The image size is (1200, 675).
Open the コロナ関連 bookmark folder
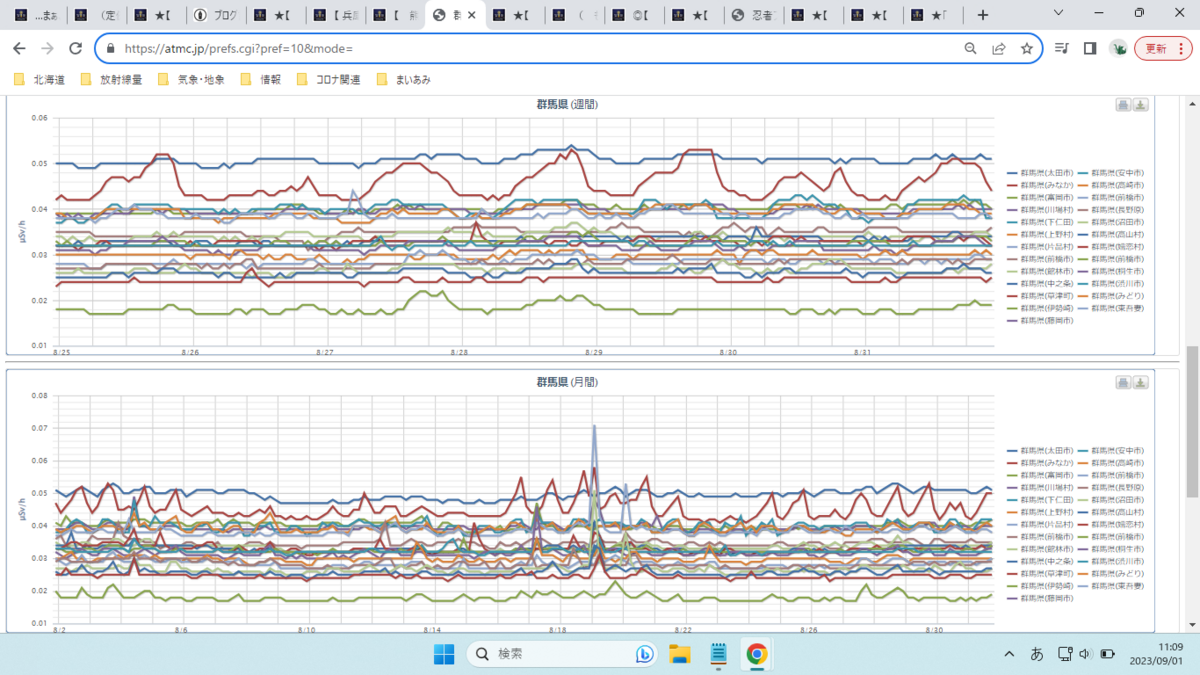(x=329, y=79)
